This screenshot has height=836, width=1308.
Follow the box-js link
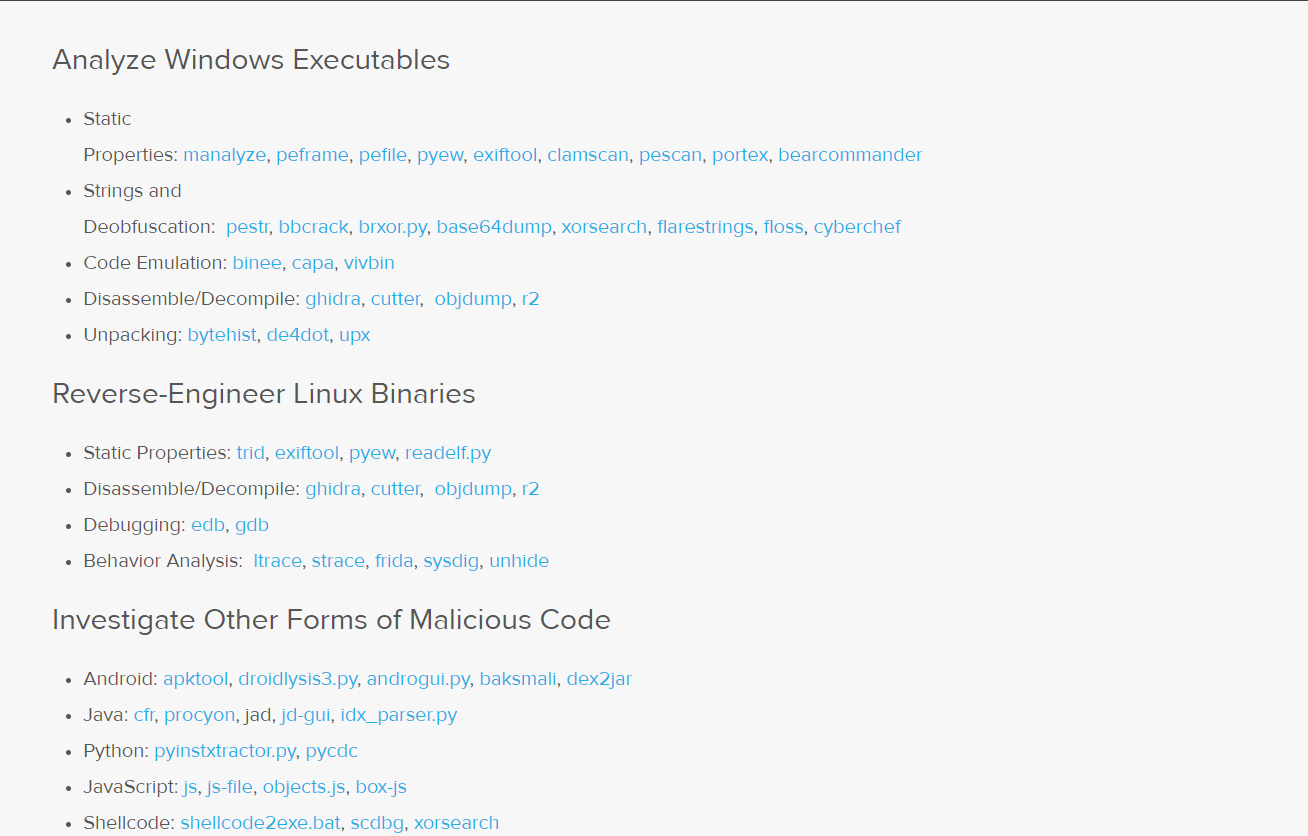click(x=381, y=787)
